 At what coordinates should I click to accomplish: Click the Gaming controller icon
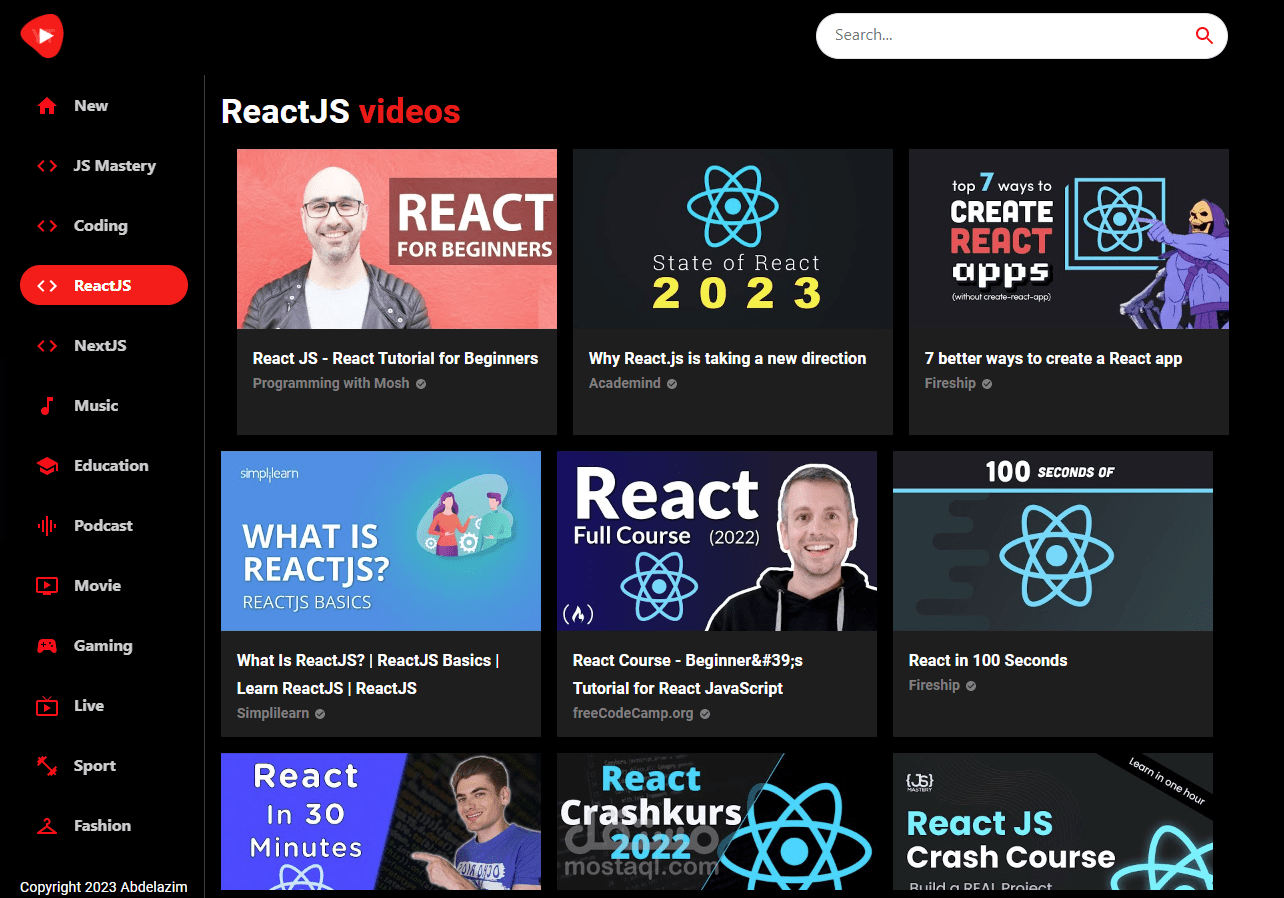47,646
